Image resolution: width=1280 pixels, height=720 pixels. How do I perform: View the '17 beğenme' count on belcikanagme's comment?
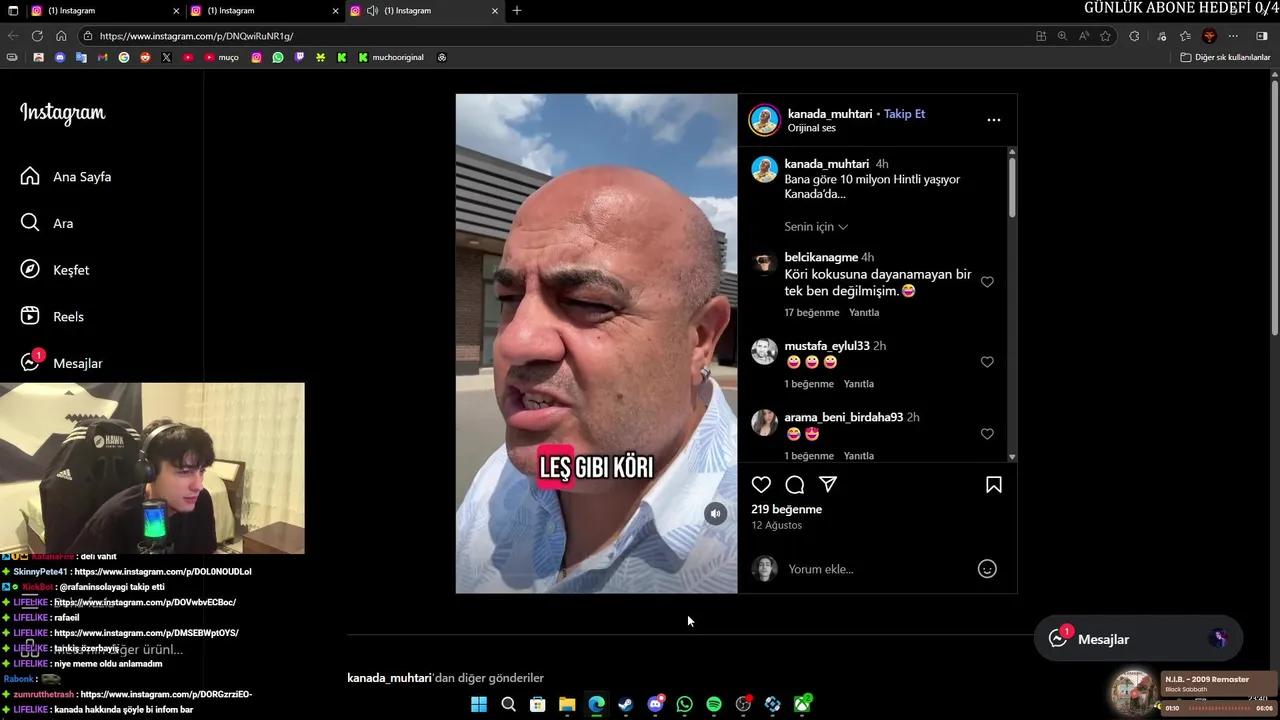[812, 313]
